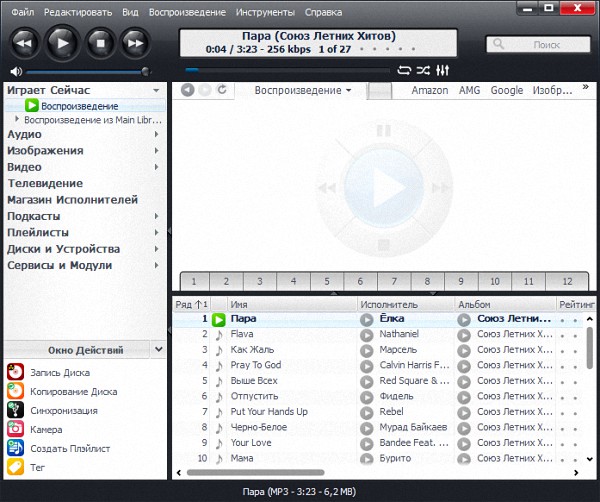Click the volume slider

click(86, 71)
